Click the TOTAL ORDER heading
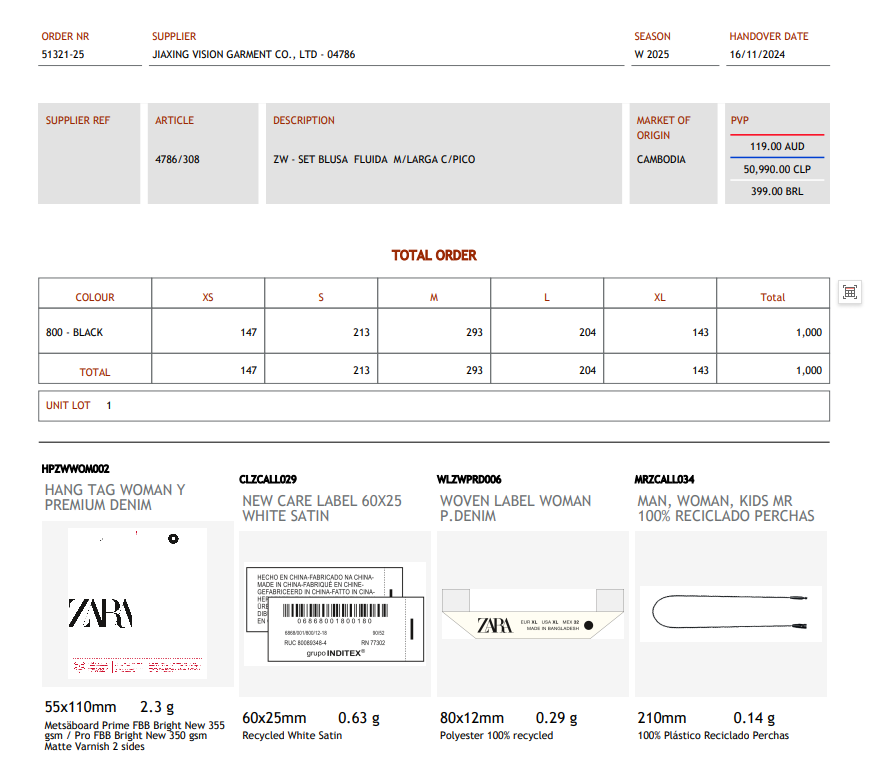 [434, 256]
